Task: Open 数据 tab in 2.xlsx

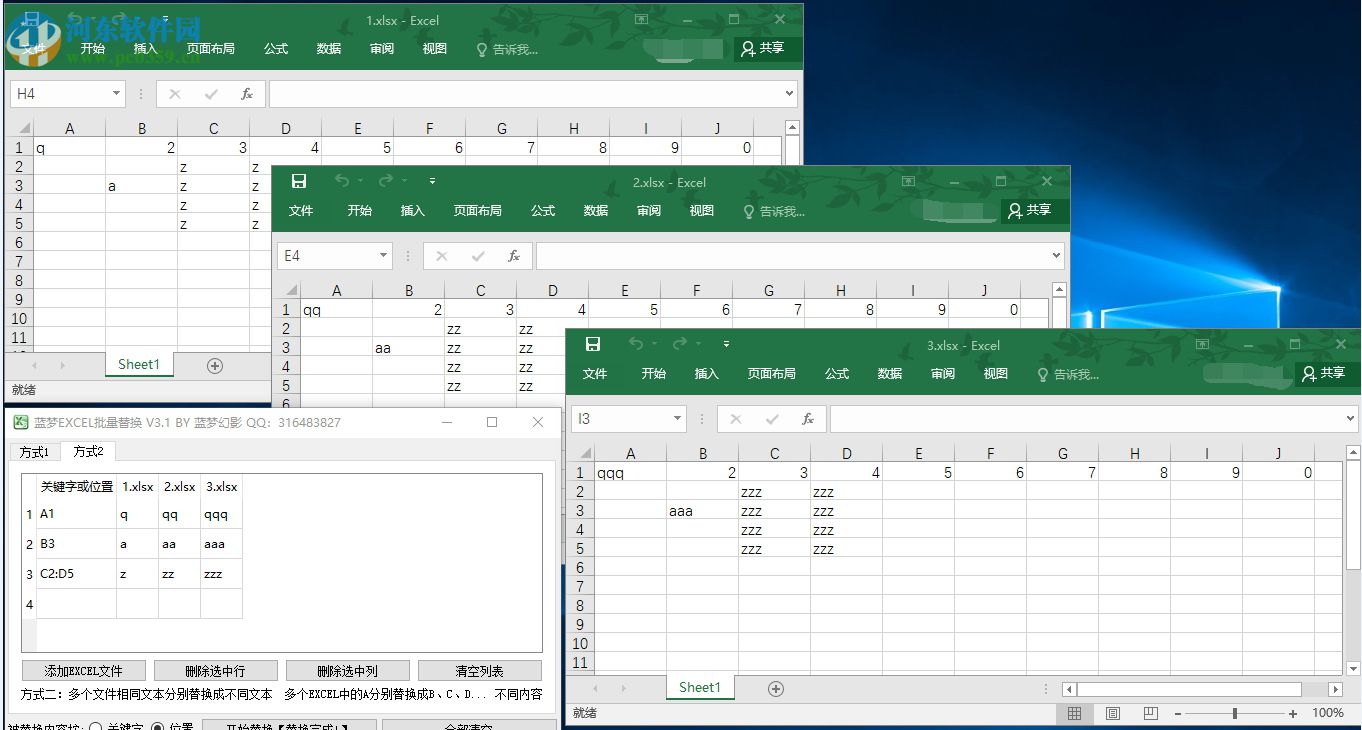Action: [x=596, y=211]
